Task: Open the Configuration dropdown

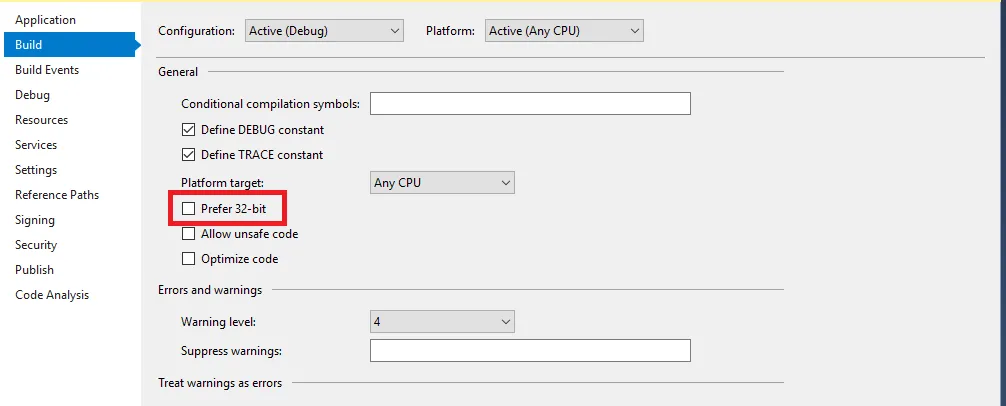Action: point(324,31)
